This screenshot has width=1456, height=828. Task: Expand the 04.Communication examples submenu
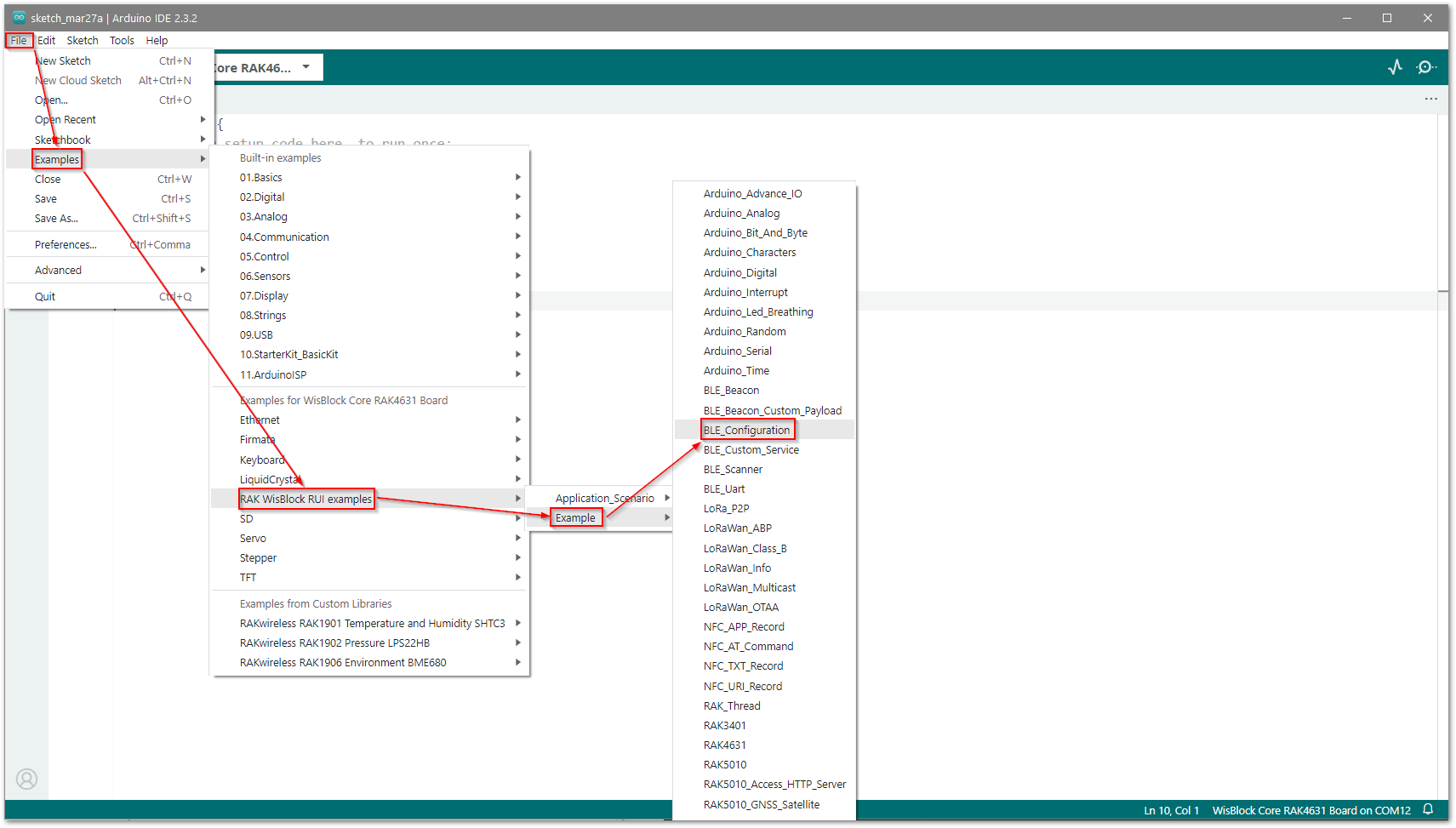pos(370,237)
